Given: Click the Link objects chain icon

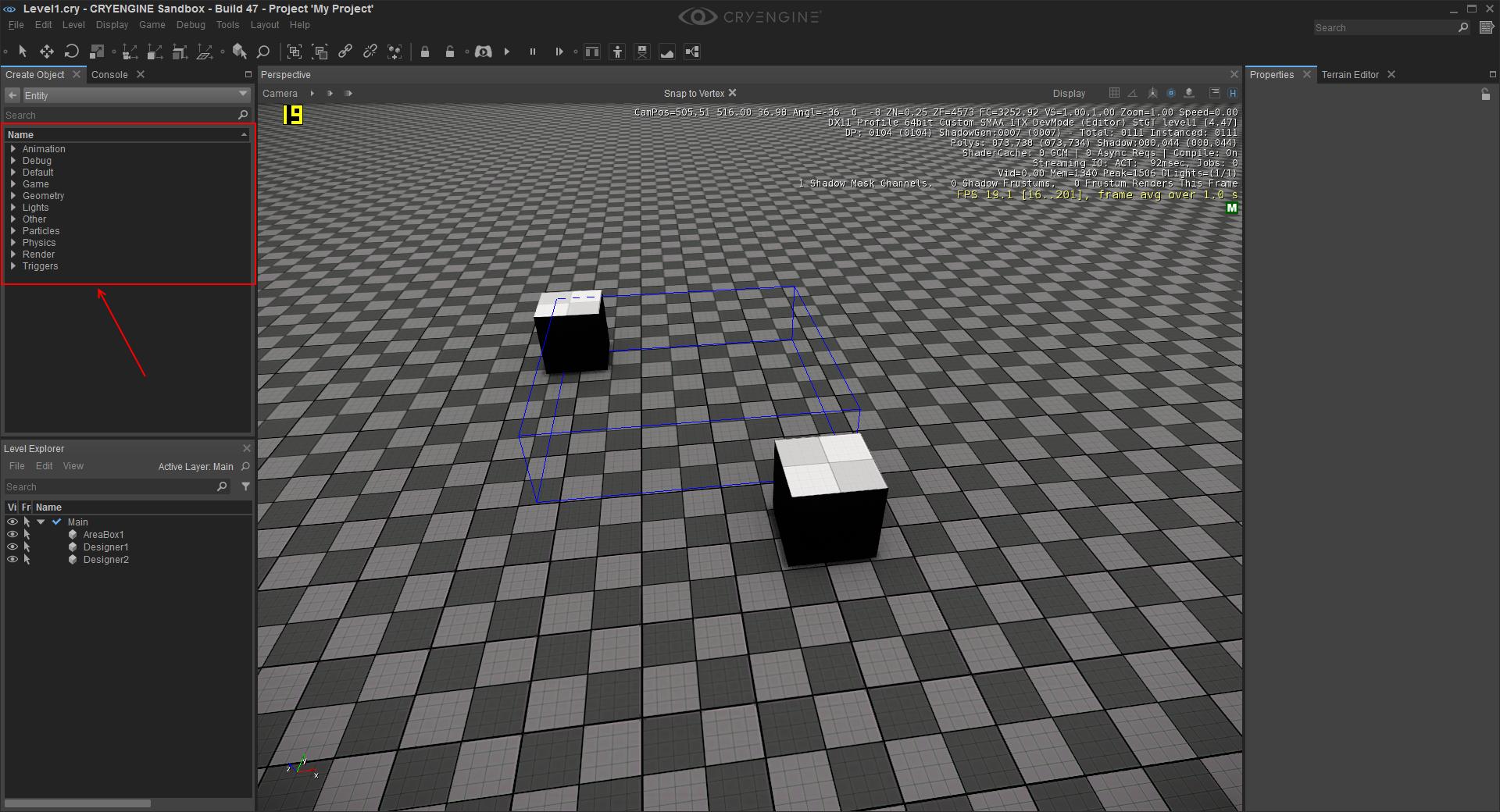Looking at the screenshot, I should [x=345, y=52].
